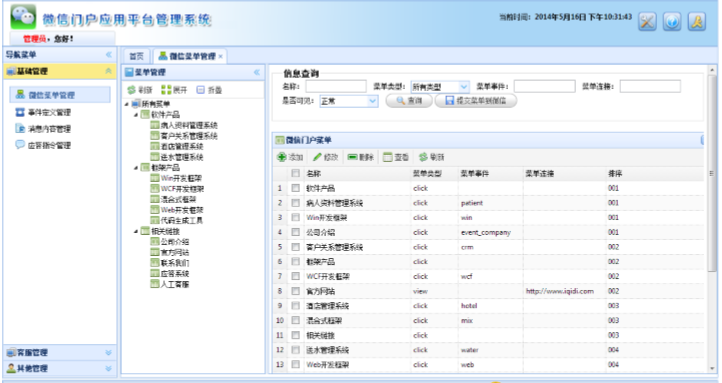The height and width of the screenshot is (383, 722).
Task: Click the pencil 修改 edit icon
Action: click(317, 157)
